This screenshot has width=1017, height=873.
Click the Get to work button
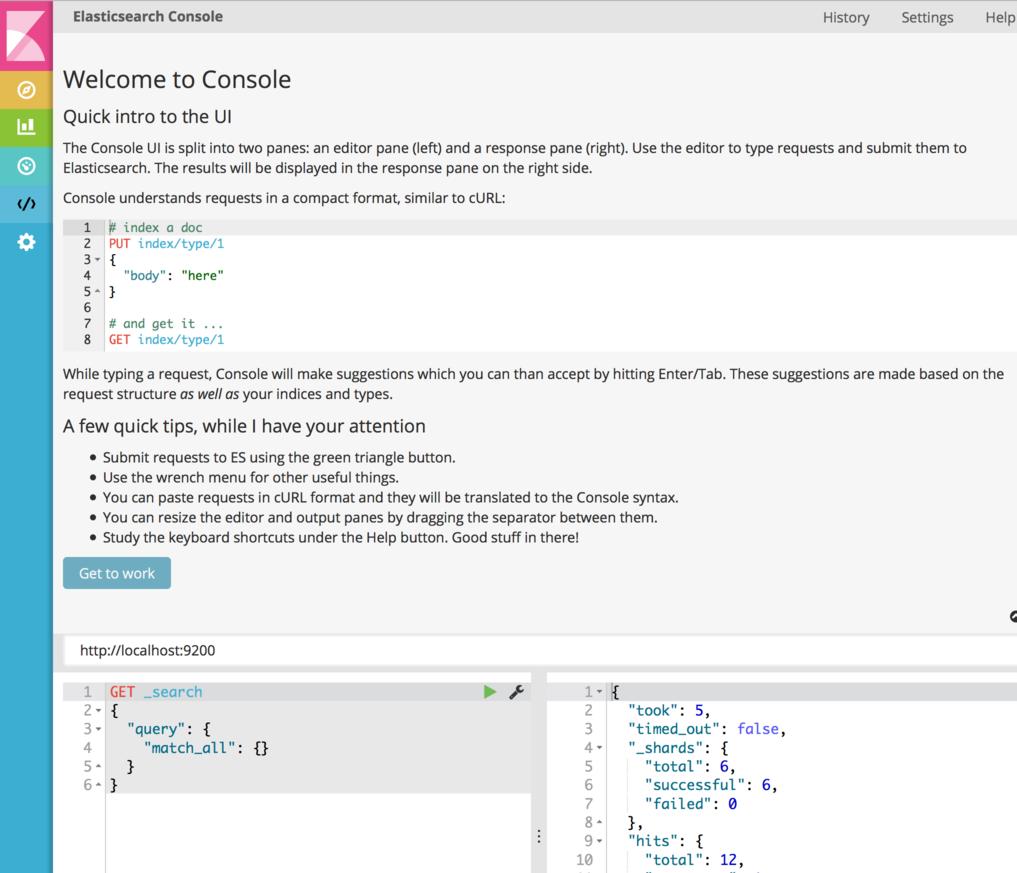(x=117, y=573)
